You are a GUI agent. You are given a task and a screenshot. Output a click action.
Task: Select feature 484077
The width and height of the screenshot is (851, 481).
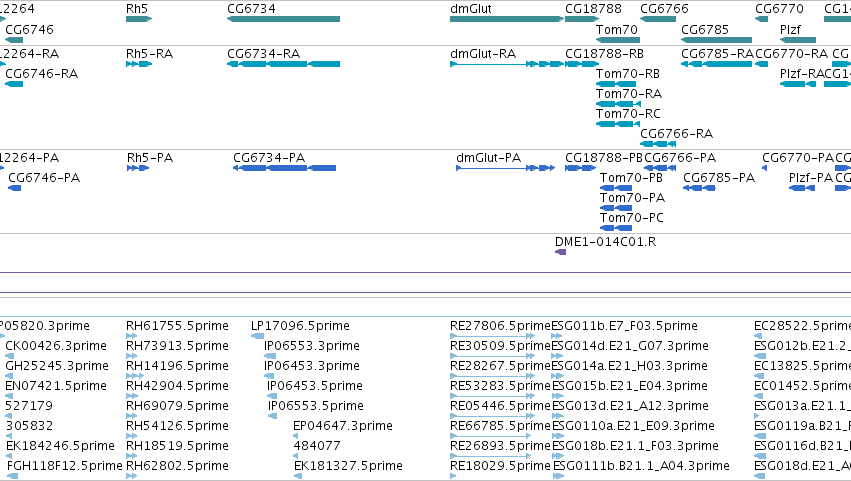pos(297,457)
